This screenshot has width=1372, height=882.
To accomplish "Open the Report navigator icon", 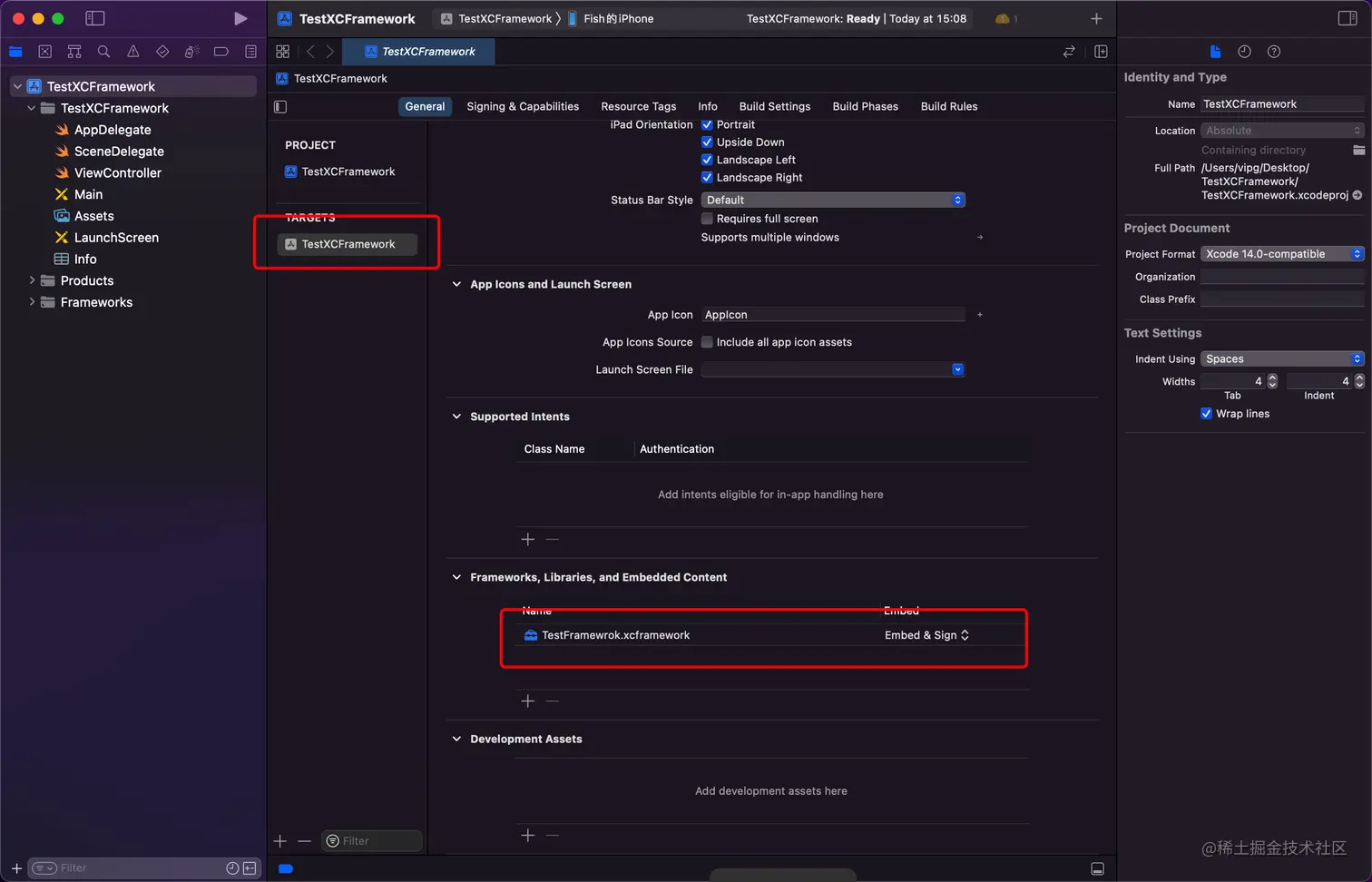I will coord(251,52).
